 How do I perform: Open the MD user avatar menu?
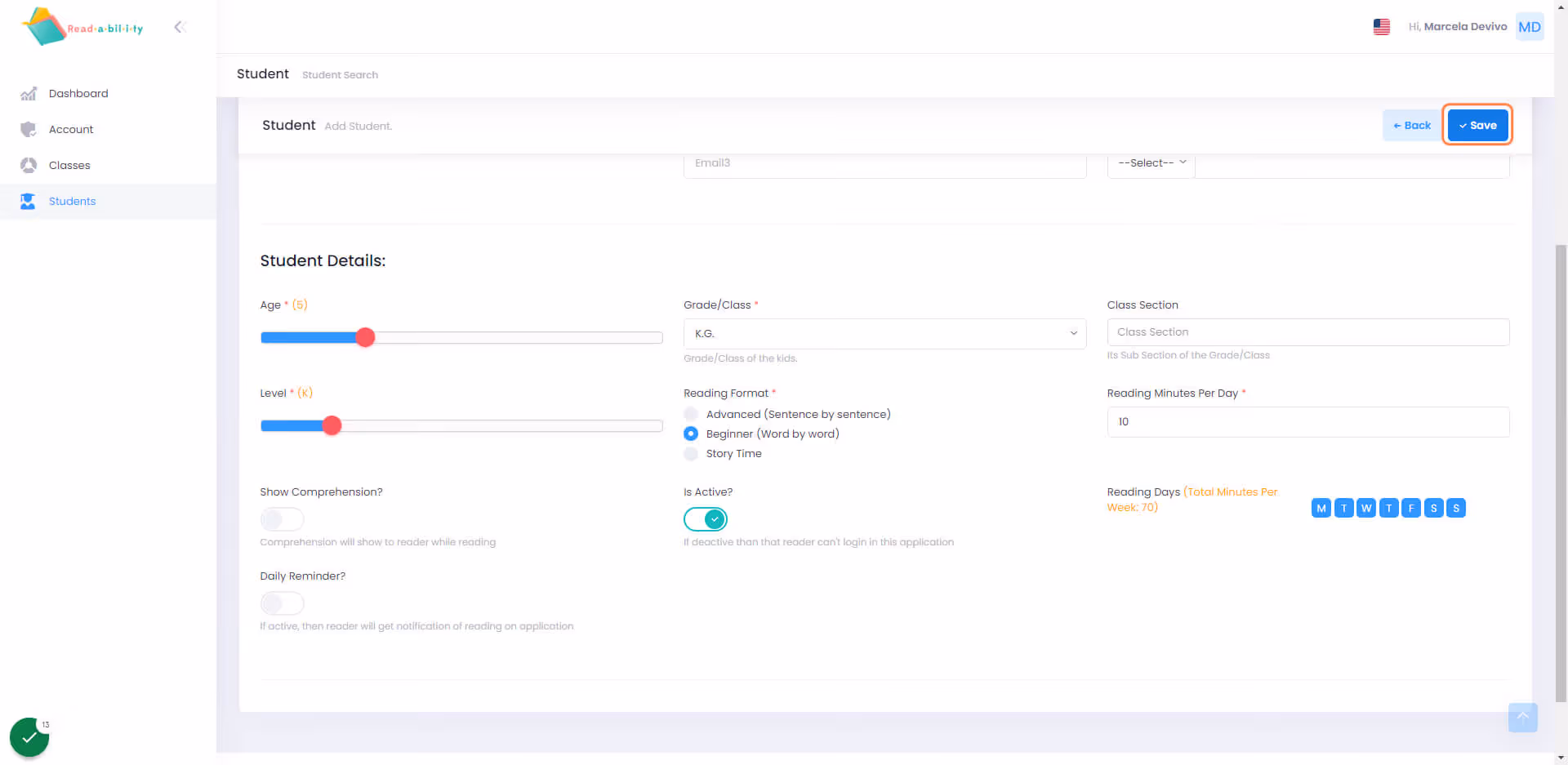(1530, 27)
